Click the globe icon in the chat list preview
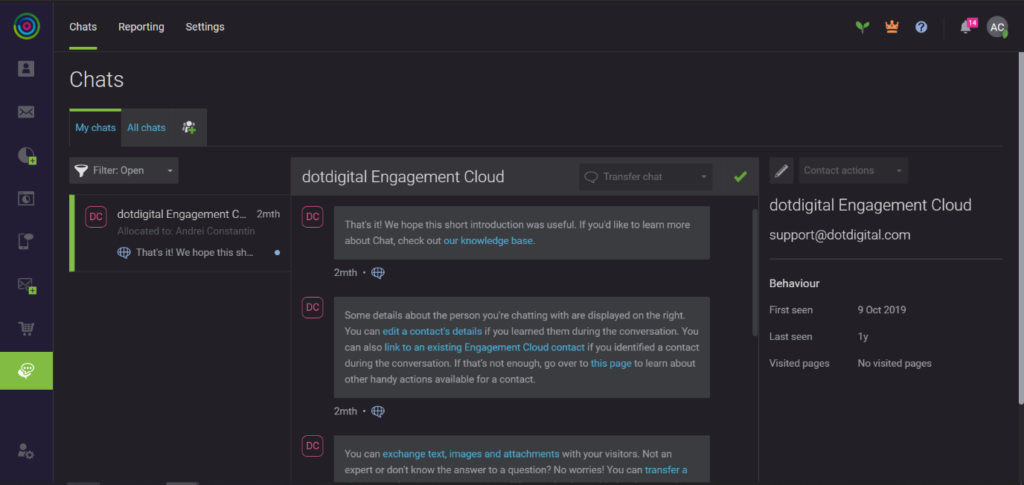1024x485 pixels. click(x=123, y=252)
